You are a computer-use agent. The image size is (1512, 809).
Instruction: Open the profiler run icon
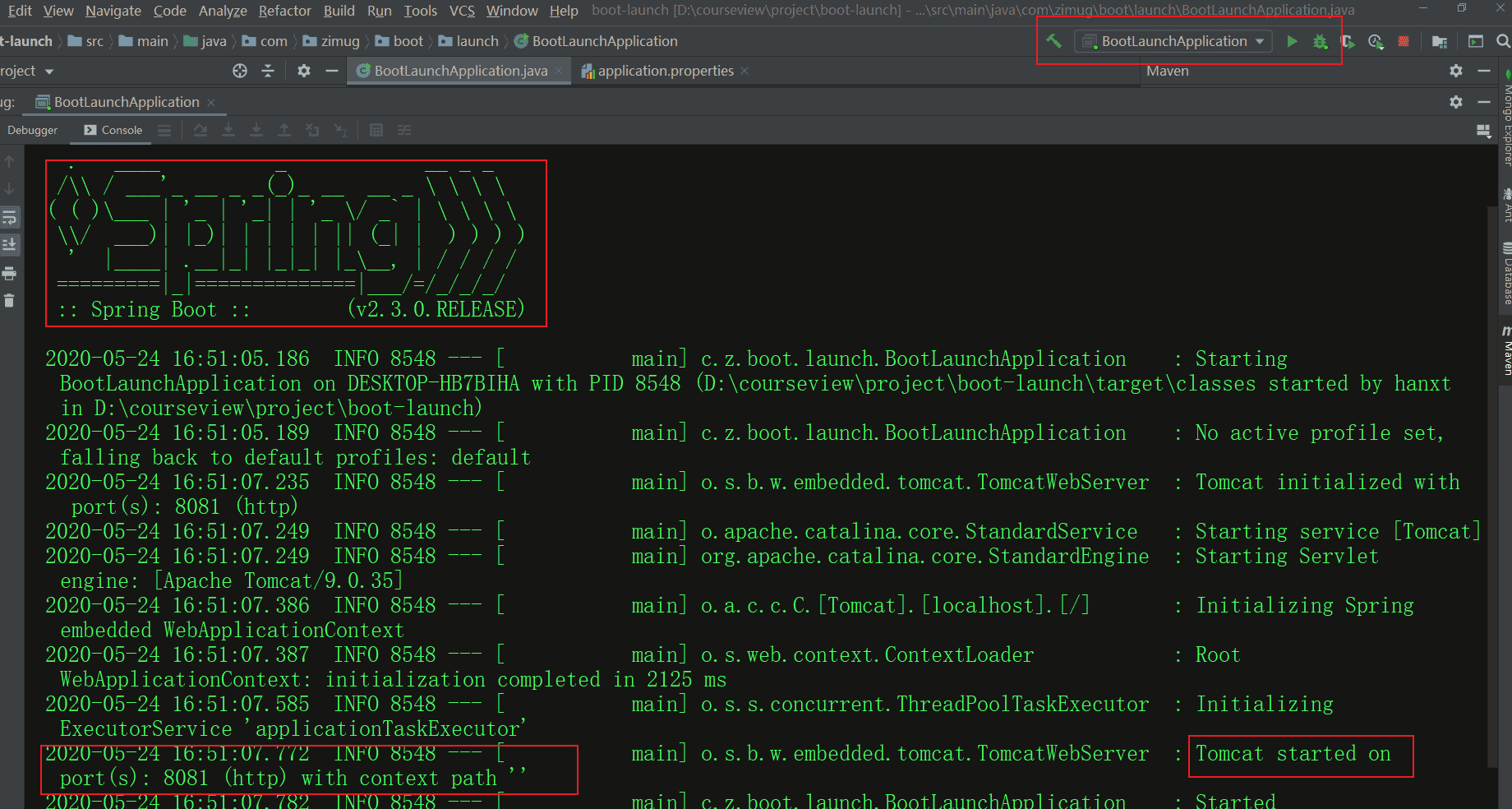(1376, 41)
